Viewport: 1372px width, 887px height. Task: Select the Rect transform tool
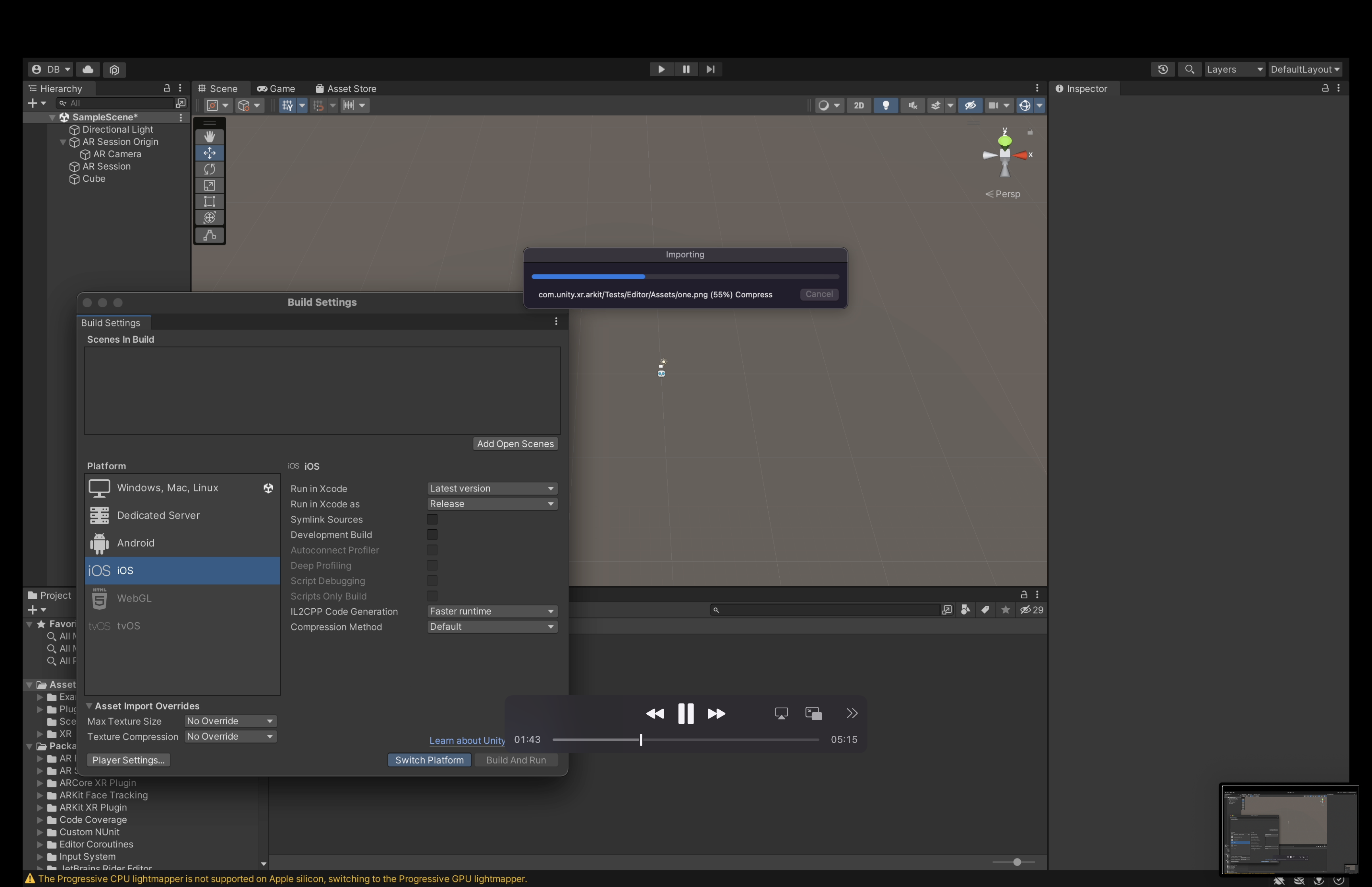point(210,201)
